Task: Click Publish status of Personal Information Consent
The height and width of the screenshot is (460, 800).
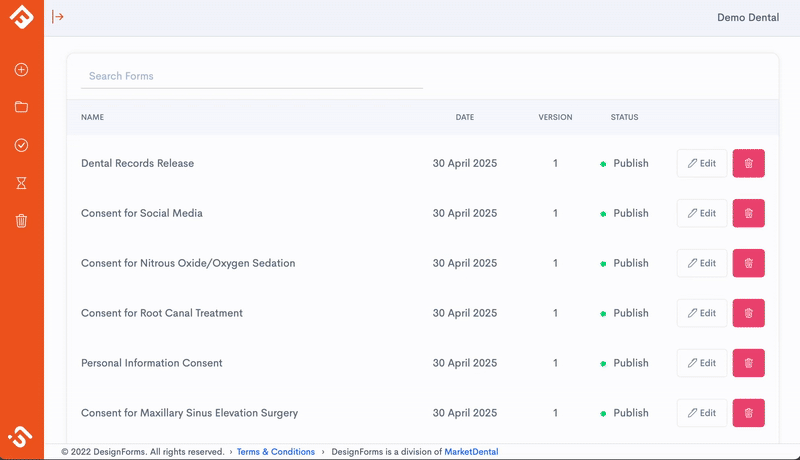Action: pyautogui.click(x=624, y=363)
